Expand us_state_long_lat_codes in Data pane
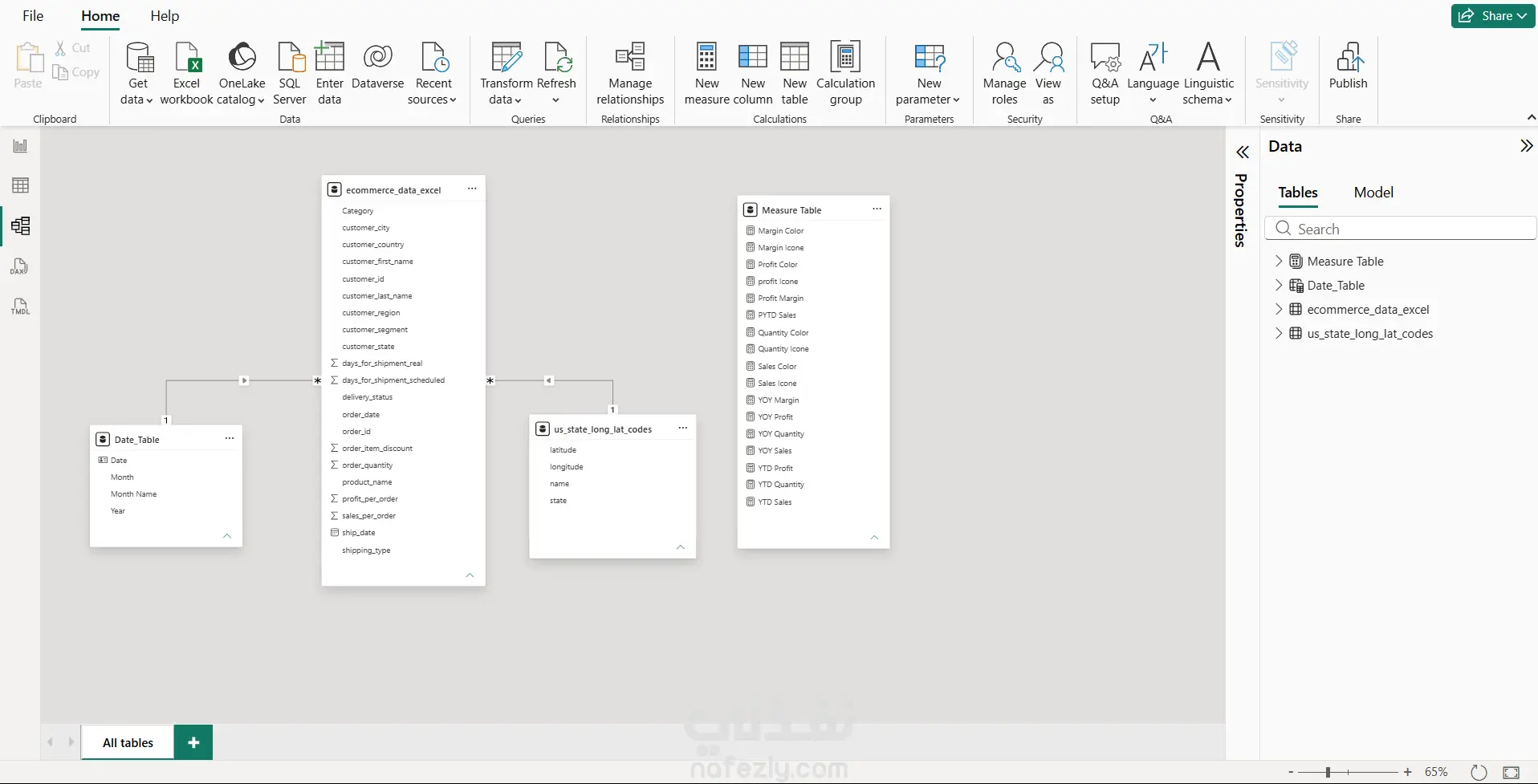 [x=1279, y=333]
